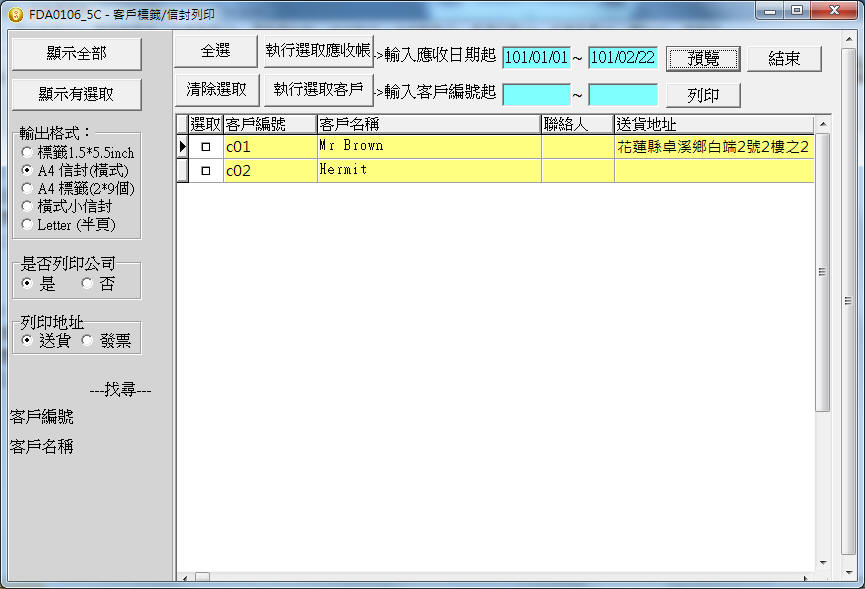Click the 客戶名稱 search label
This screenshot has width=865, height=589.
click(42, 446)
